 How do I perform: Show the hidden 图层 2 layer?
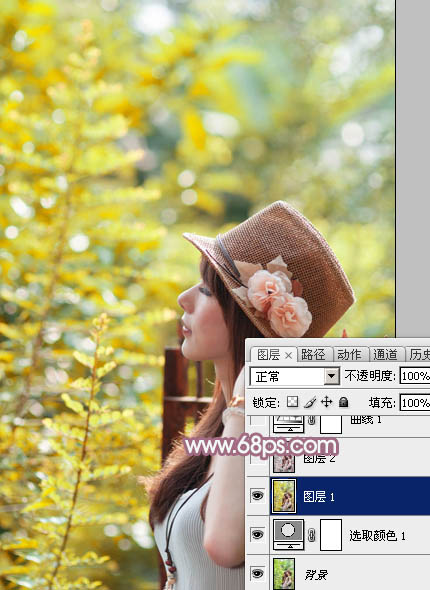tap(257, 457)
